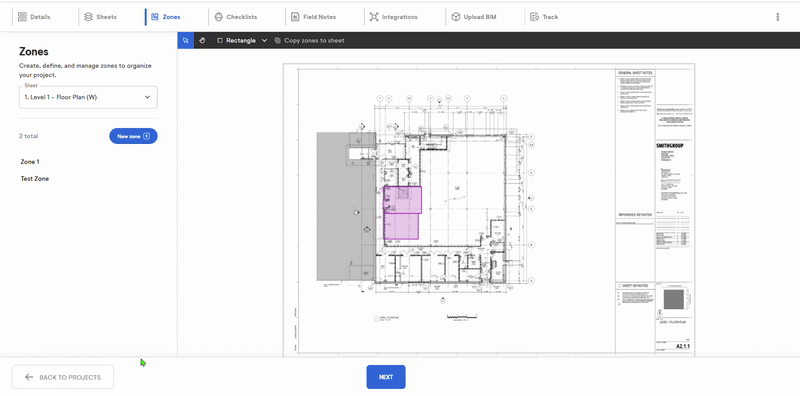Click the Integrations tab icon
Screen dimensions: 800x396
click(374, 17)
